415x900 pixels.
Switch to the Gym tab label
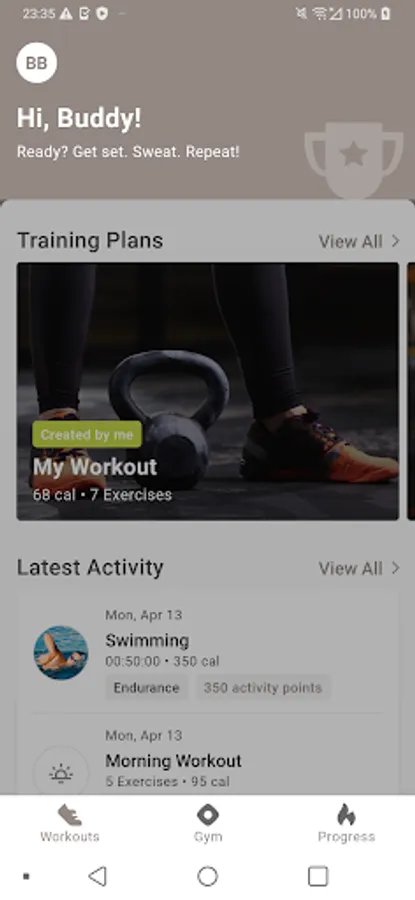click(208, 836)
